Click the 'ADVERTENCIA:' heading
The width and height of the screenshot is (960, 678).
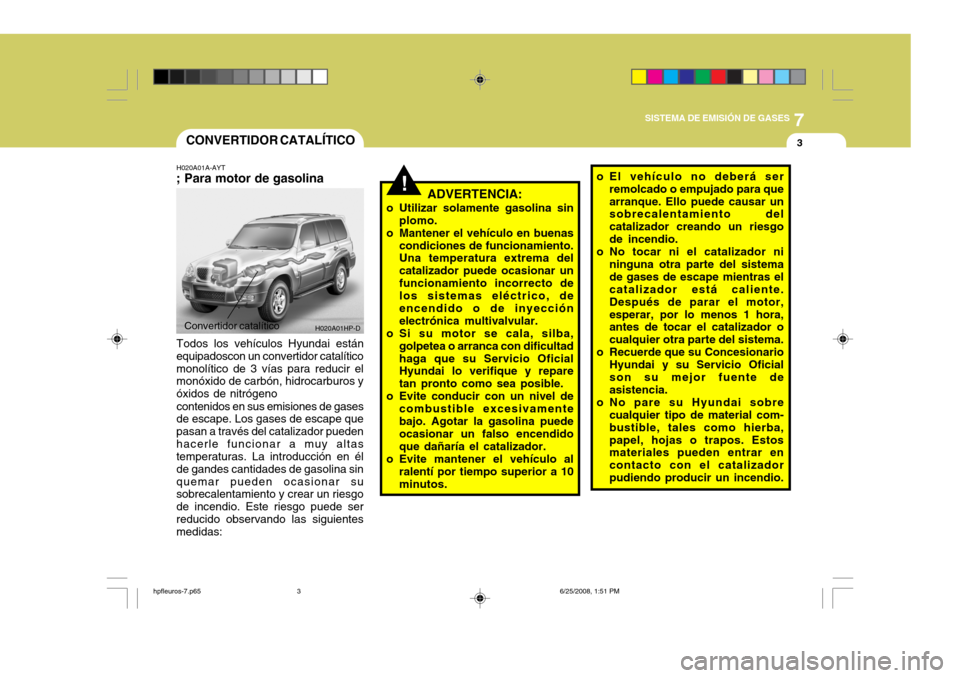[x=474, y=194]
